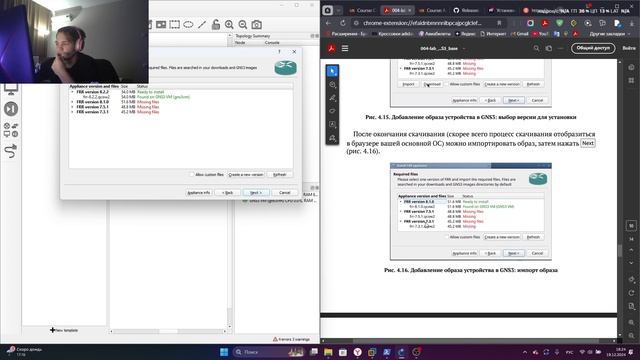Click New template at the GNS3 bottom left
This screenshot has height=360, width=640.
[64, 330]
